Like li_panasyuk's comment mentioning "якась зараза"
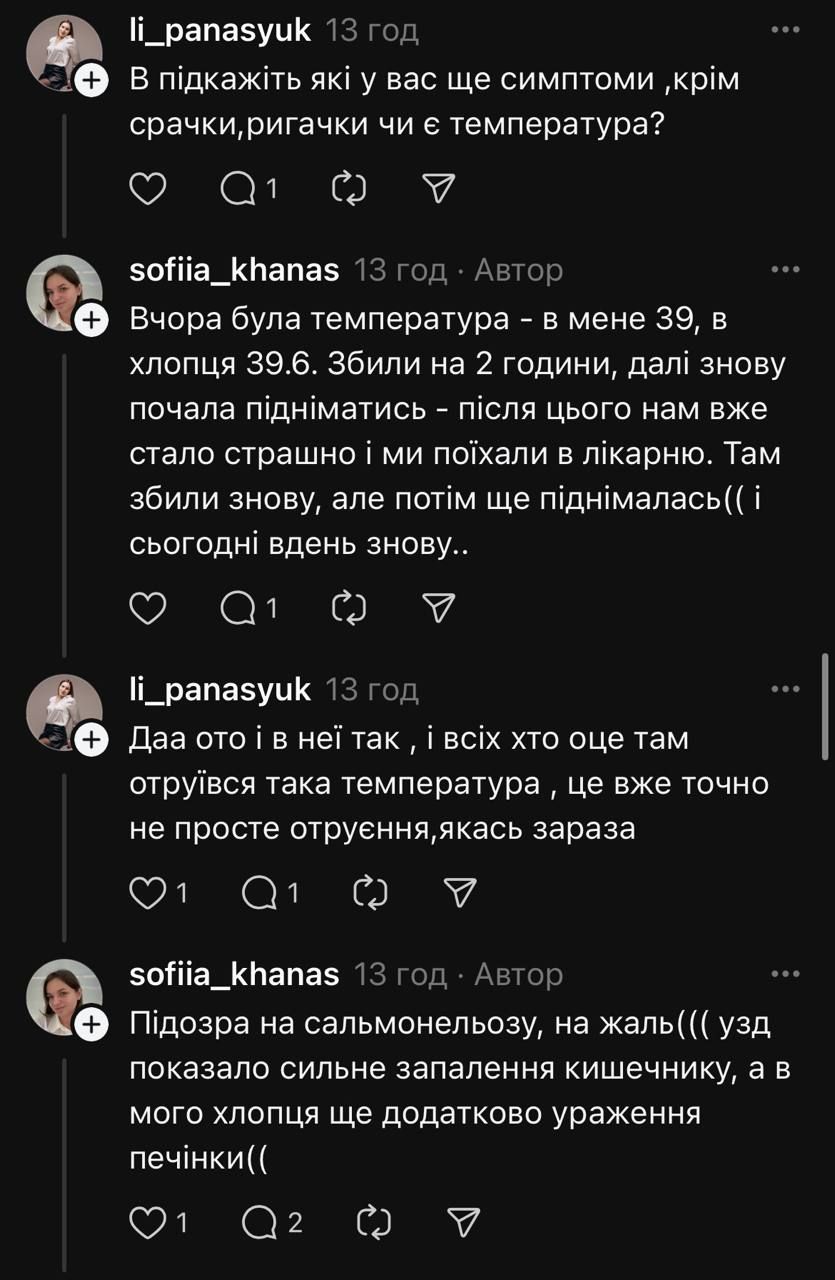The height and width of the screenshot is (1280, 835). pos(148,894)
